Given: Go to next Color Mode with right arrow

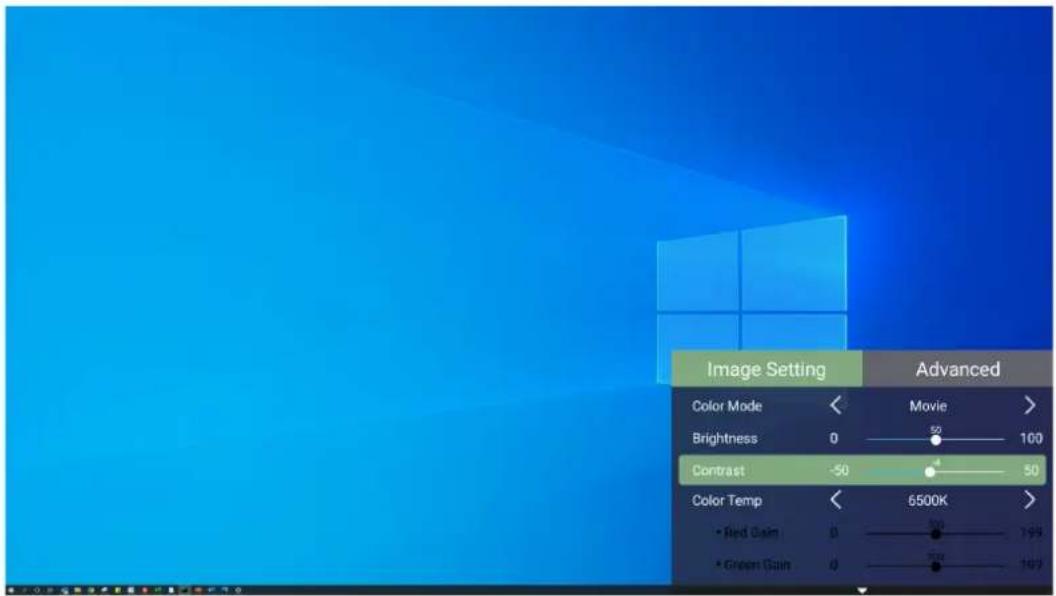Looking at the screenshot, I should [1030, 405].
